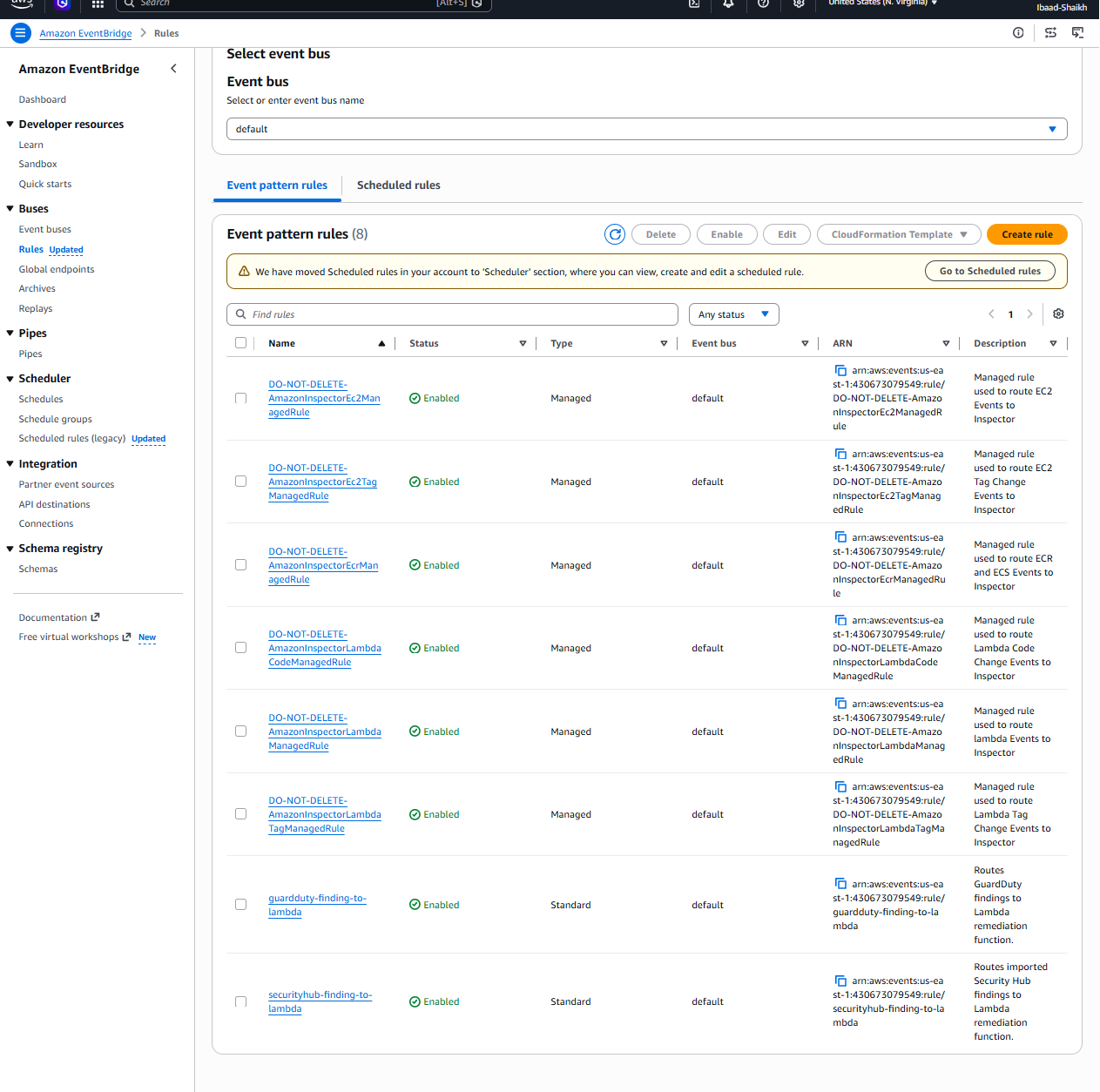This screenshot has width=1100, height=1092.
Task: Select checkbox for AmazonInspectorEc2ManagedRule
Action: tap(240, 398)
